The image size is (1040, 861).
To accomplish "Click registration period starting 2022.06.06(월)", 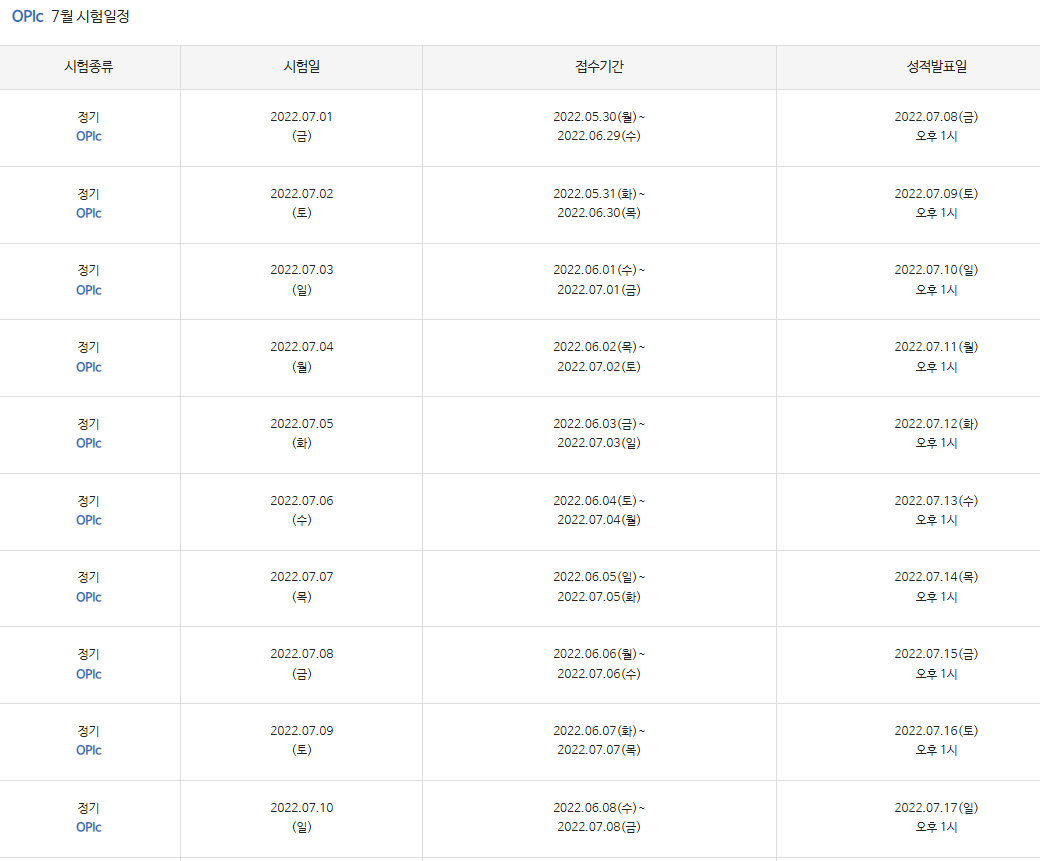I will click(599, 664).
